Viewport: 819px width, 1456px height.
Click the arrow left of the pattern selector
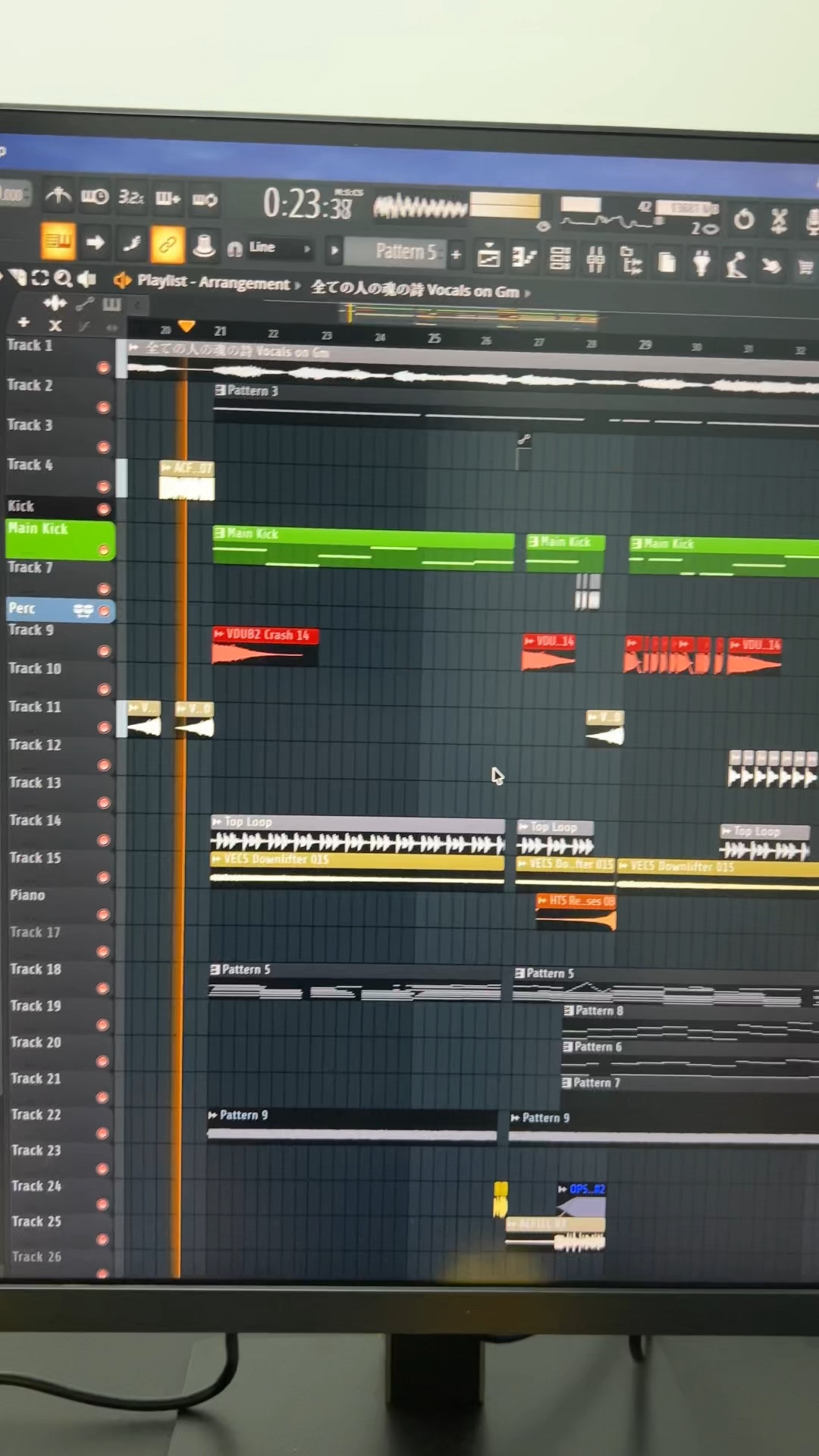tap(334, 249)
